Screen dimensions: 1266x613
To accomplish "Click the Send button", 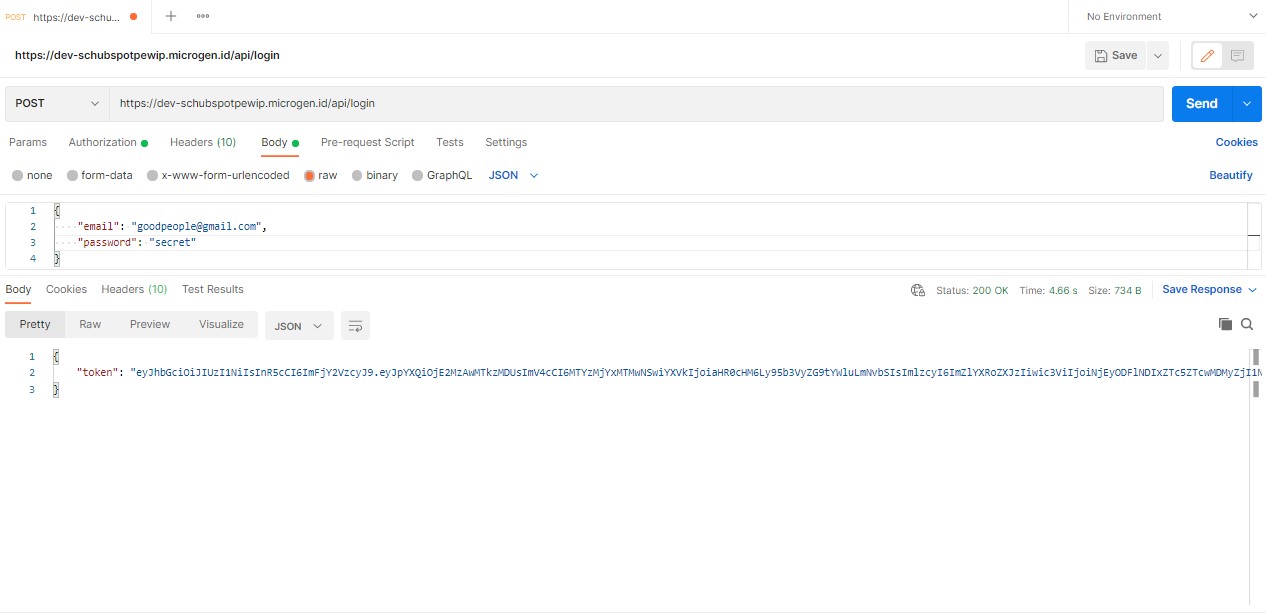I will pos(1201,103).
